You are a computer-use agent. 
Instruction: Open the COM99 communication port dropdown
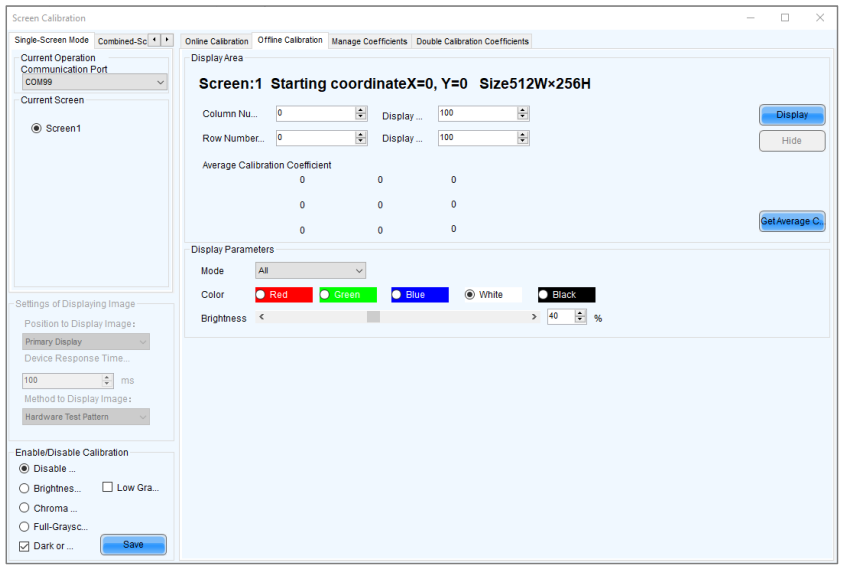click(94, 82)
